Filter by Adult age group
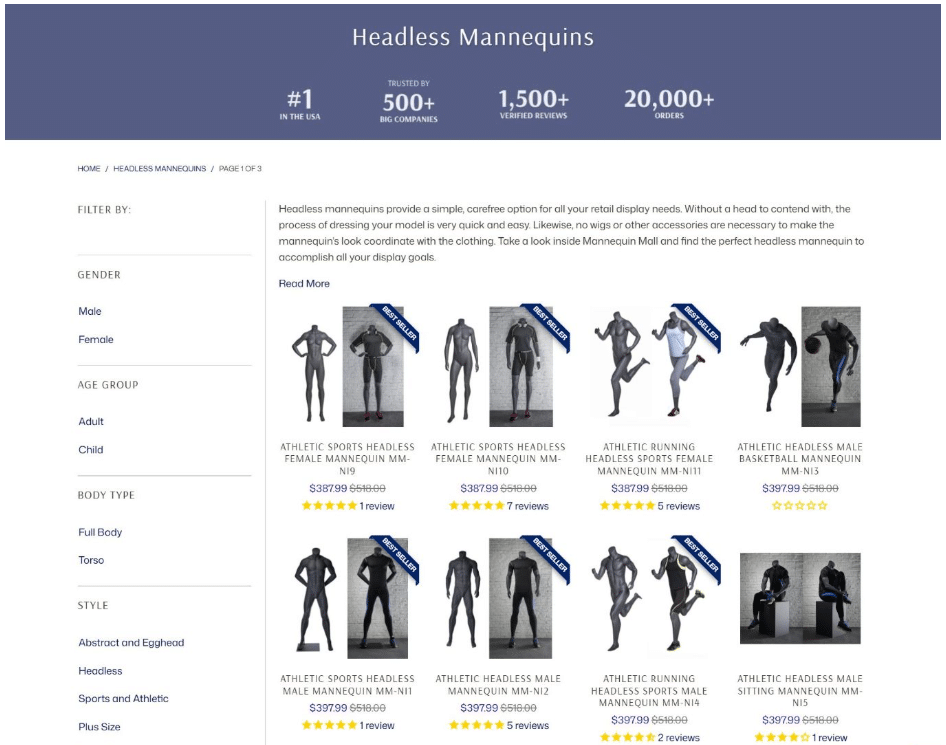 coord(90,422)
